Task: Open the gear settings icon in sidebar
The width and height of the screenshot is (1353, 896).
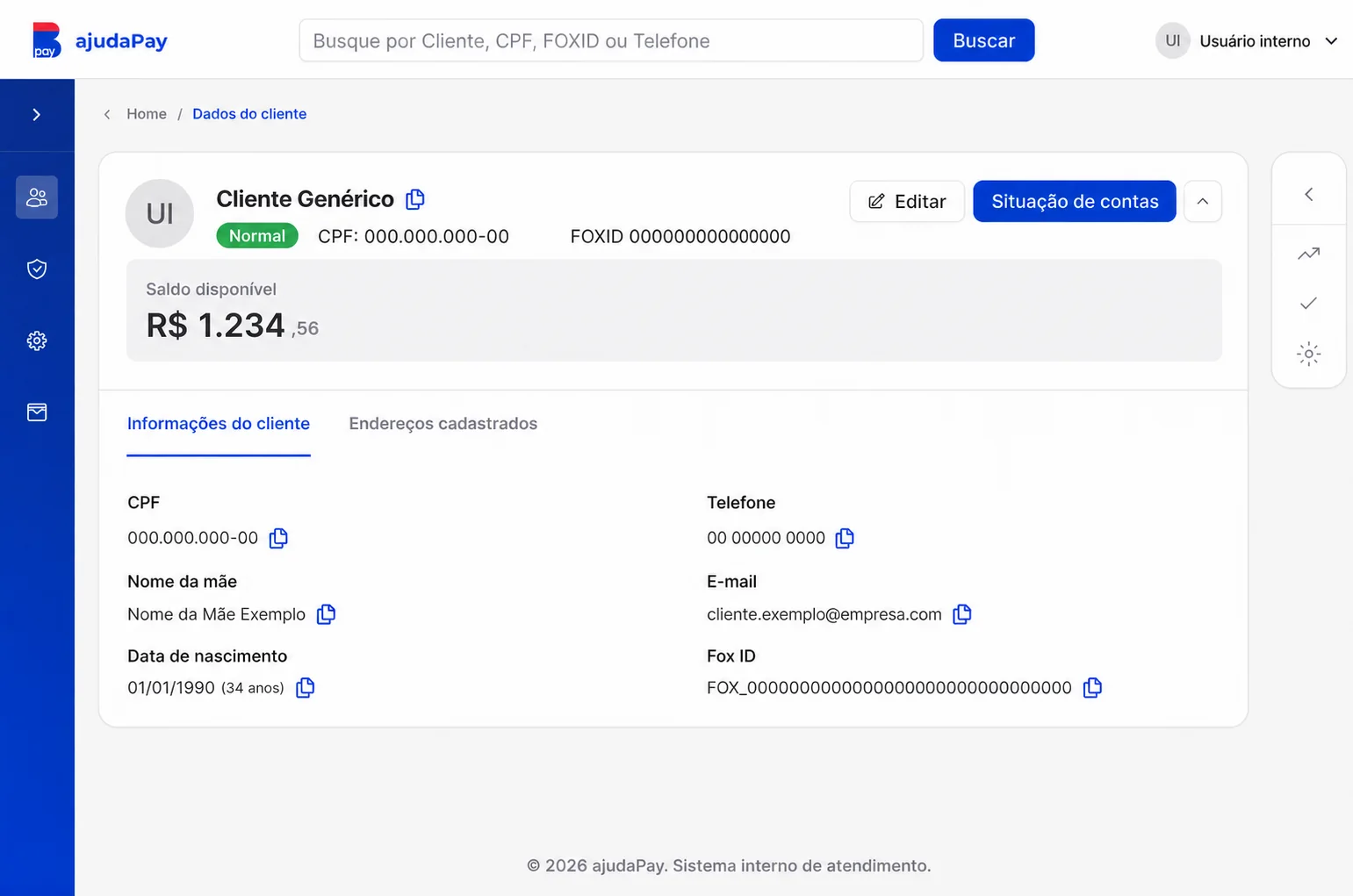Action: 37,340
